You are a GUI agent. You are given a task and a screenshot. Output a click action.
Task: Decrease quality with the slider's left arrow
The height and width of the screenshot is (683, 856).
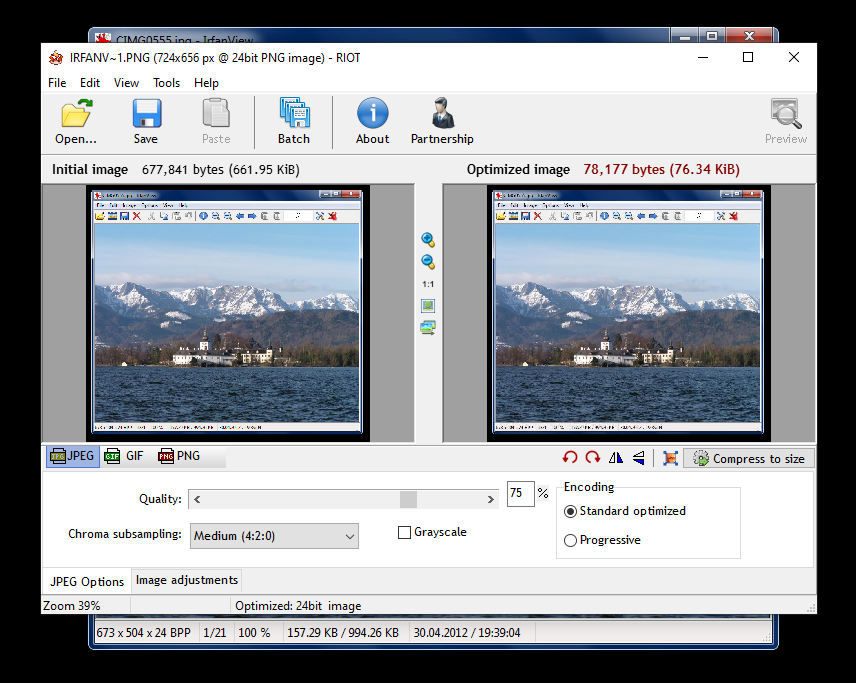(197, 500)
